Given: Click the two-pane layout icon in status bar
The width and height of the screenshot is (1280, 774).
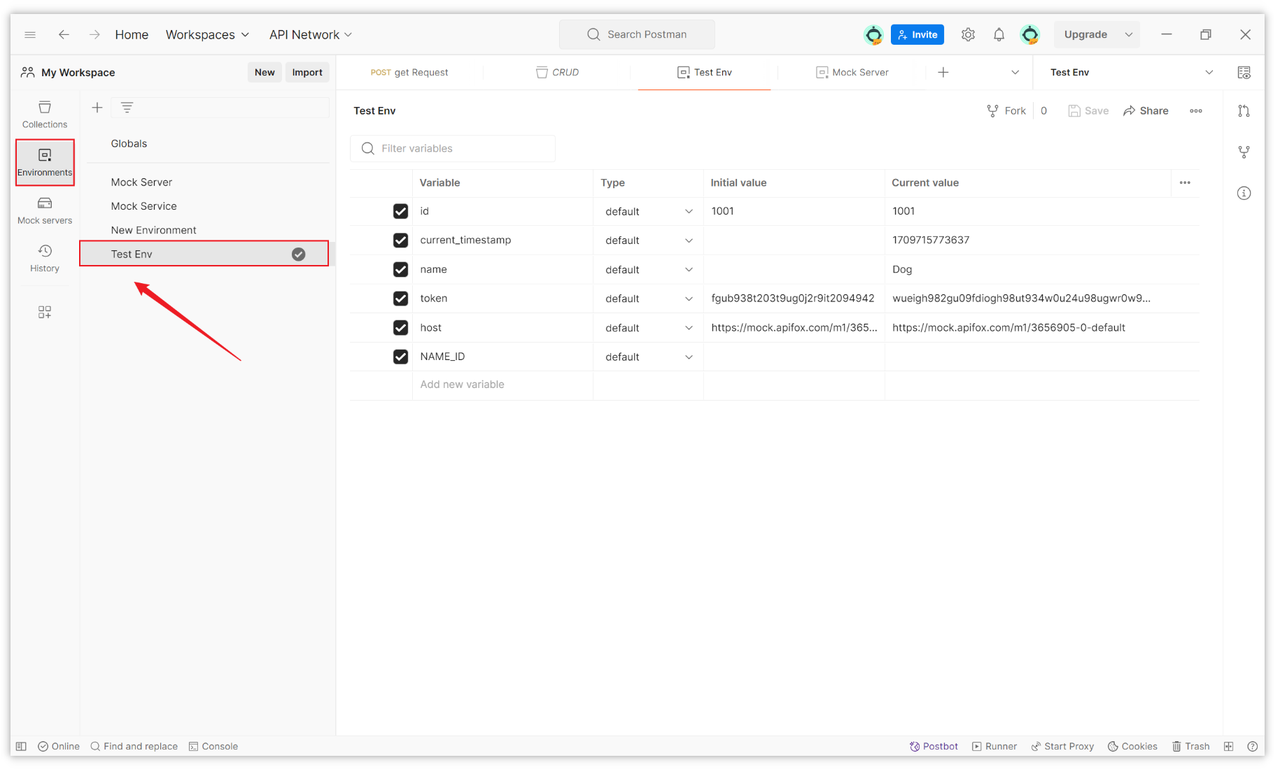Looking at the screenshot, I should pyautogui.click(x=1229, y=746).
